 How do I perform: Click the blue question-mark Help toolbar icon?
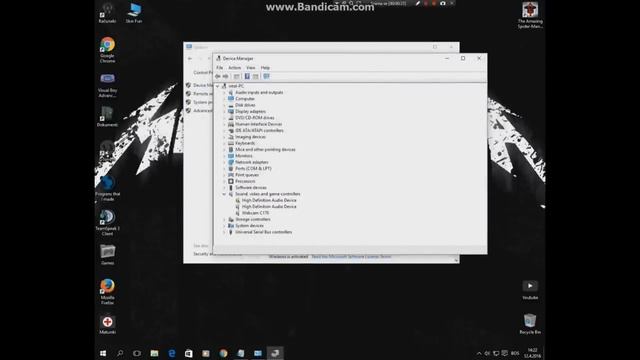[x=247, y=76]
